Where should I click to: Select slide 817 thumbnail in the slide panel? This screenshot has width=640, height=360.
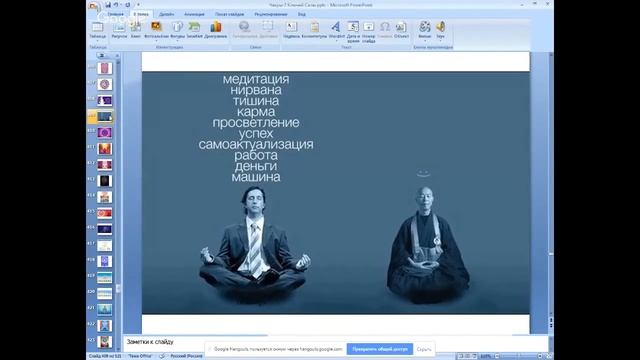104,245
